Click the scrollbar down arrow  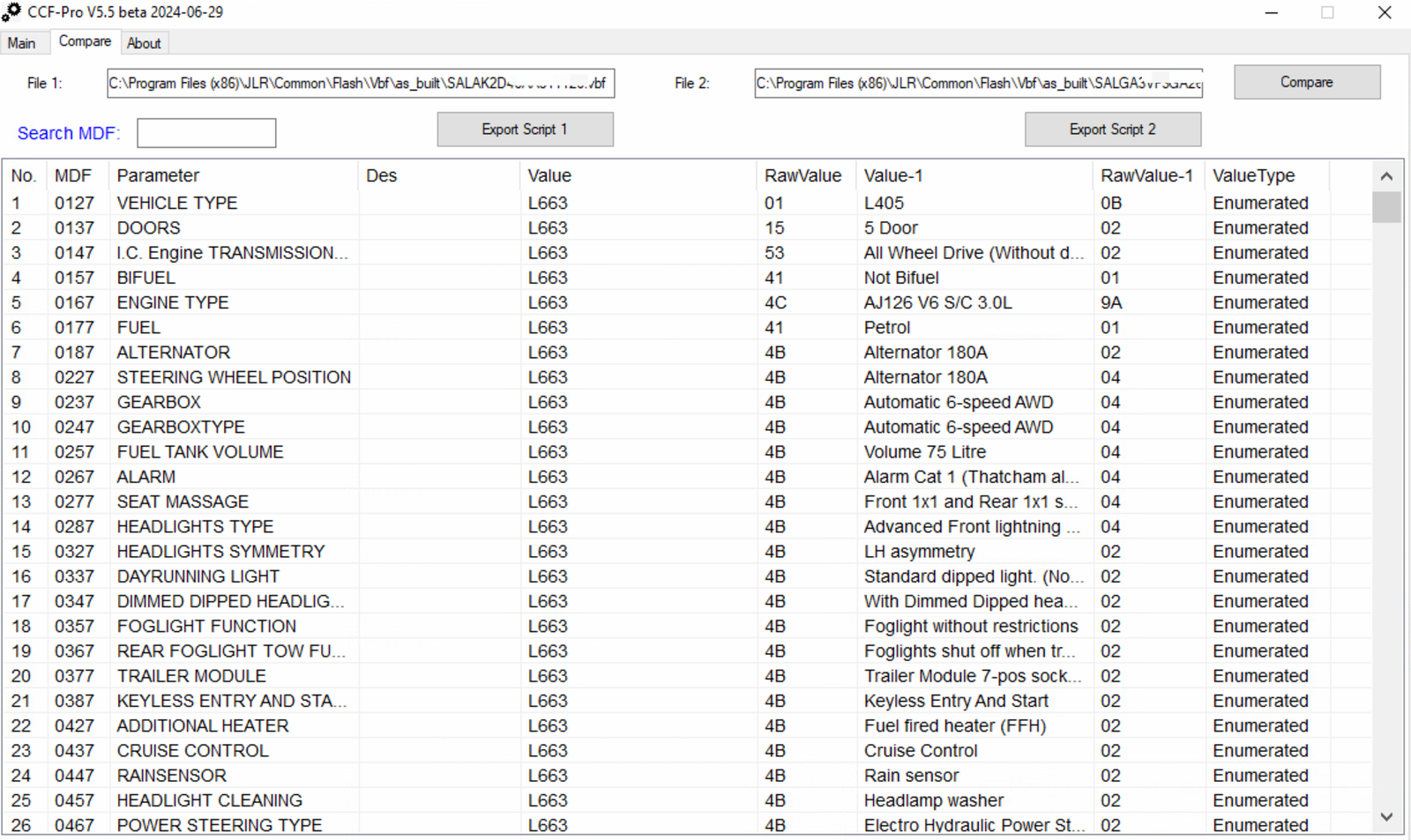pos(1386,817)
